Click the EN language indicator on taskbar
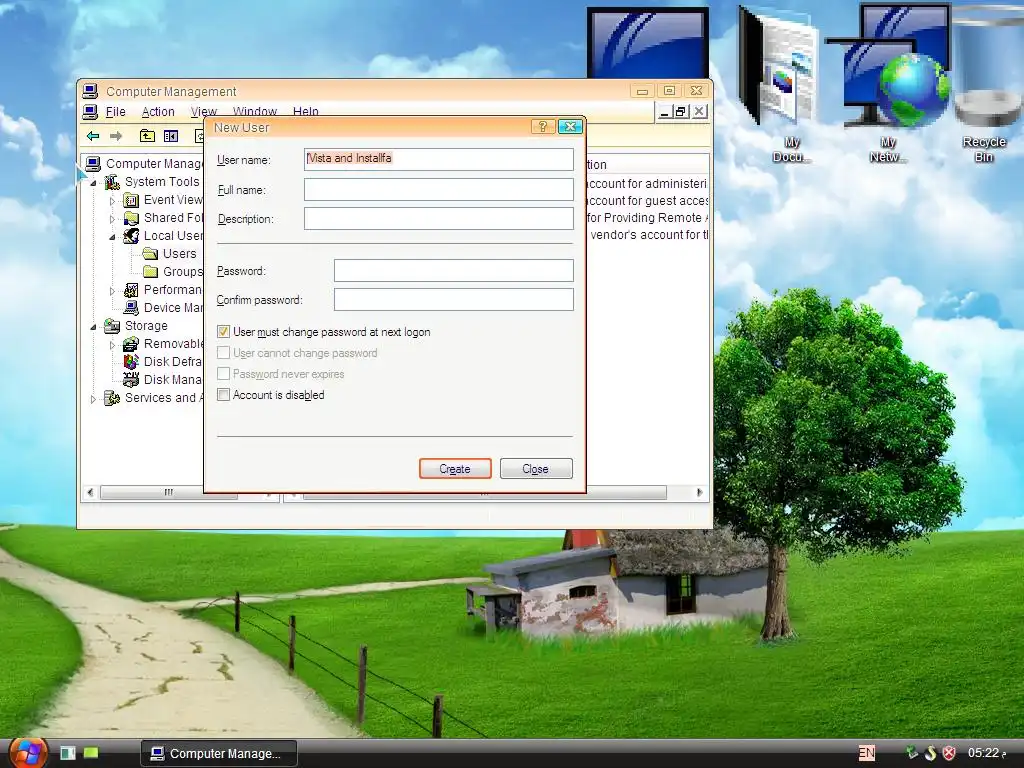The image size is (1024, 768). click(867, 753)
